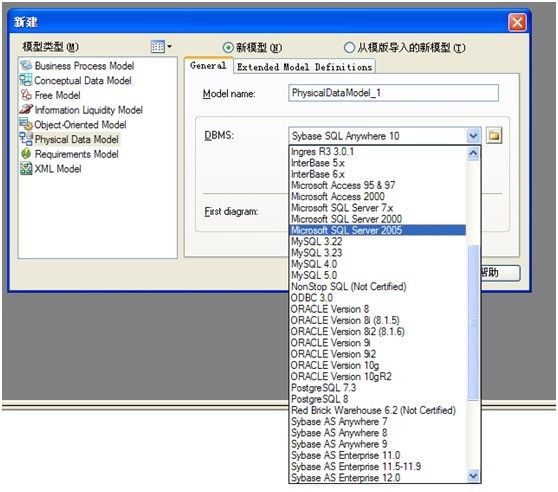558x492 pixels.
Task: Close the 新建 dialog
Action: 517,22
